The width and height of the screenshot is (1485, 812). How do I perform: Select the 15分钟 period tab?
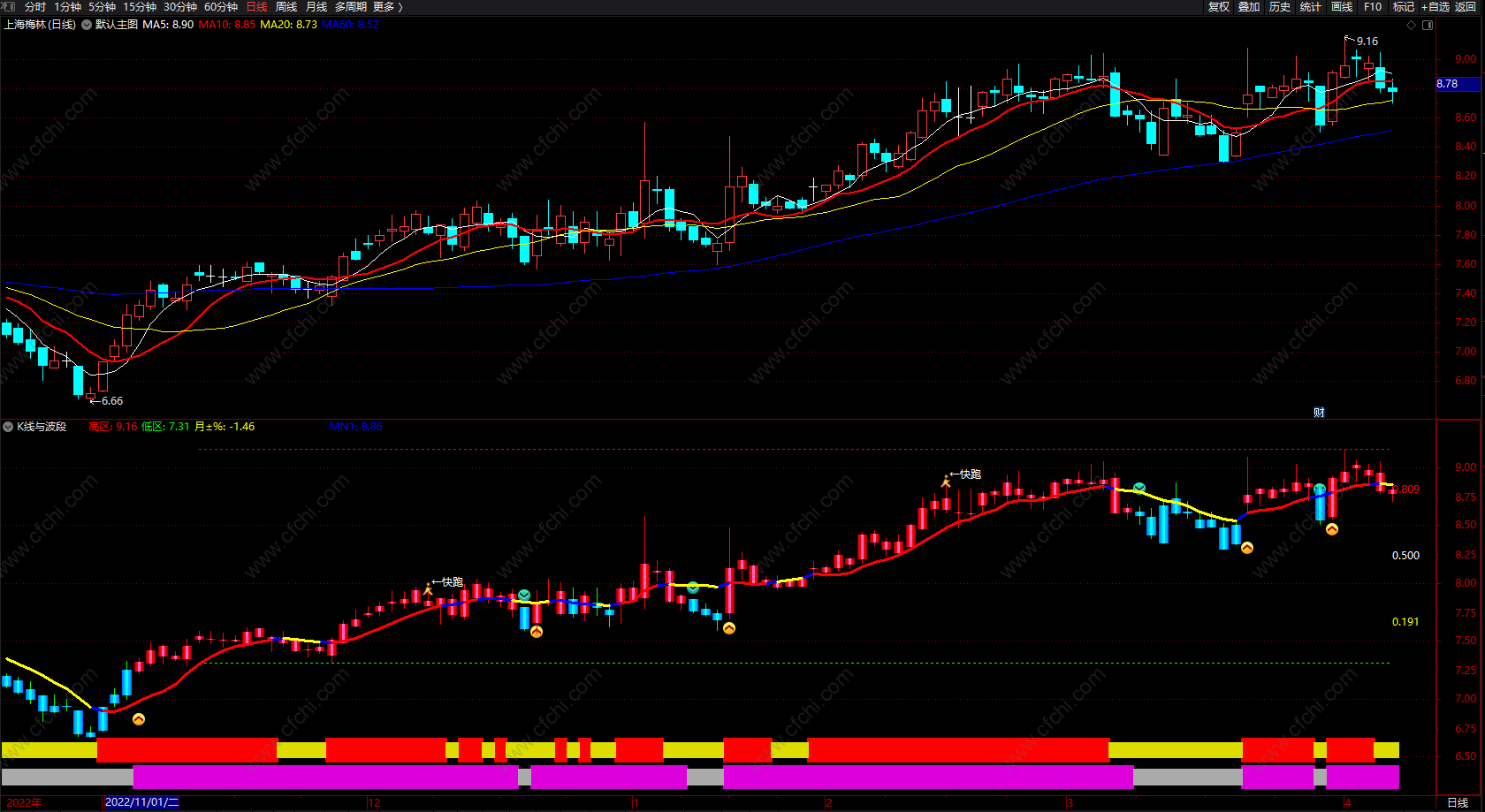click(140, 7)
